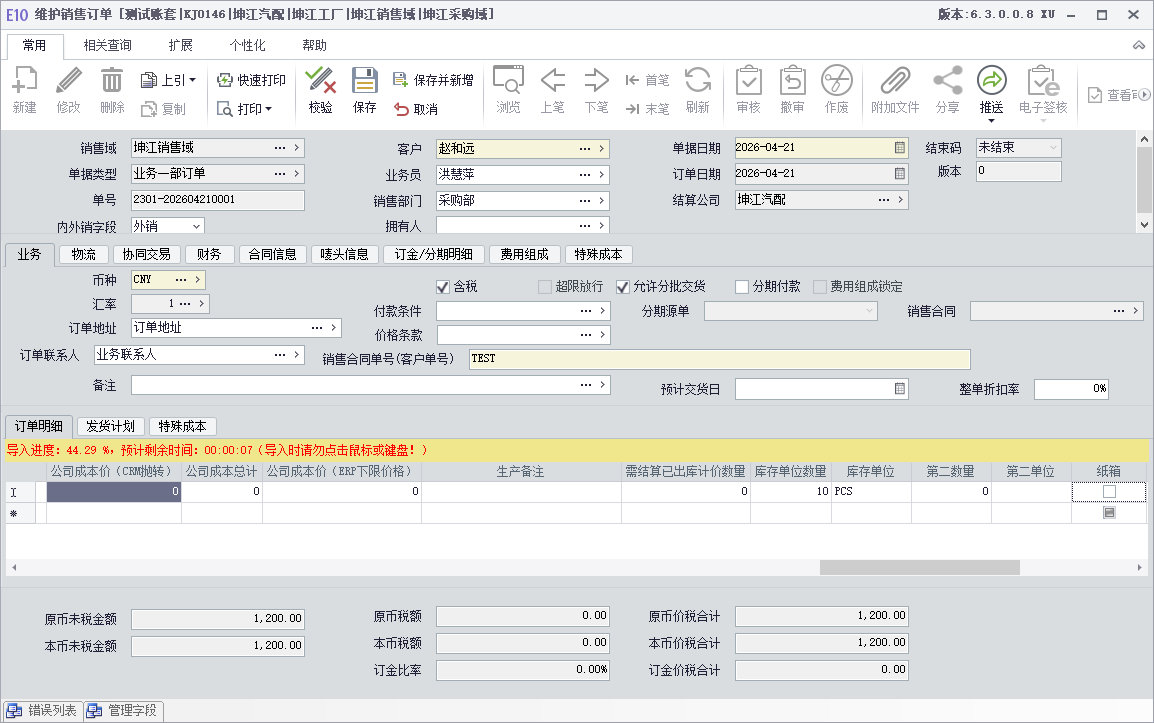Switch to the 费用组成 tab
The image size is (1154, 723).
tap(525, 255)
